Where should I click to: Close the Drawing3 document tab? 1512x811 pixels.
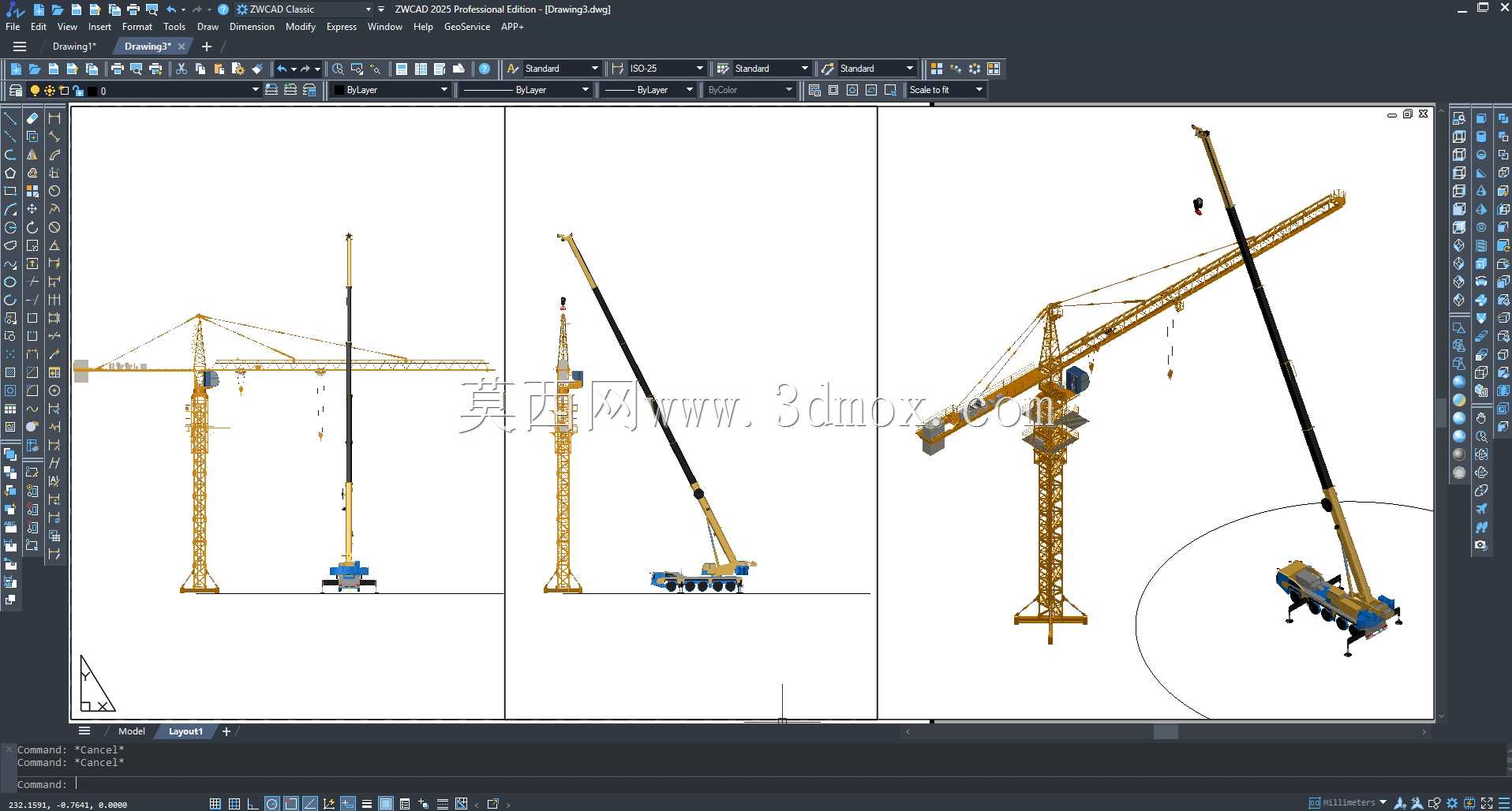coord(182,47)
